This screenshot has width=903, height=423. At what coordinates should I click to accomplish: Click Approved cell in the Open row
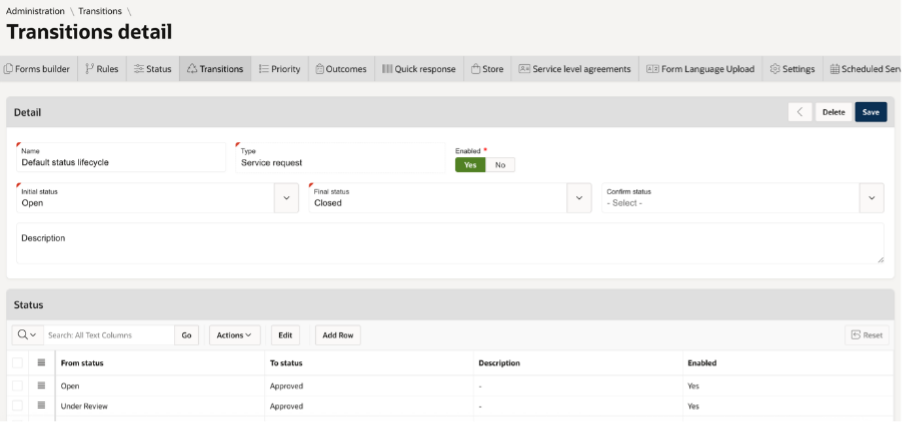369,386
